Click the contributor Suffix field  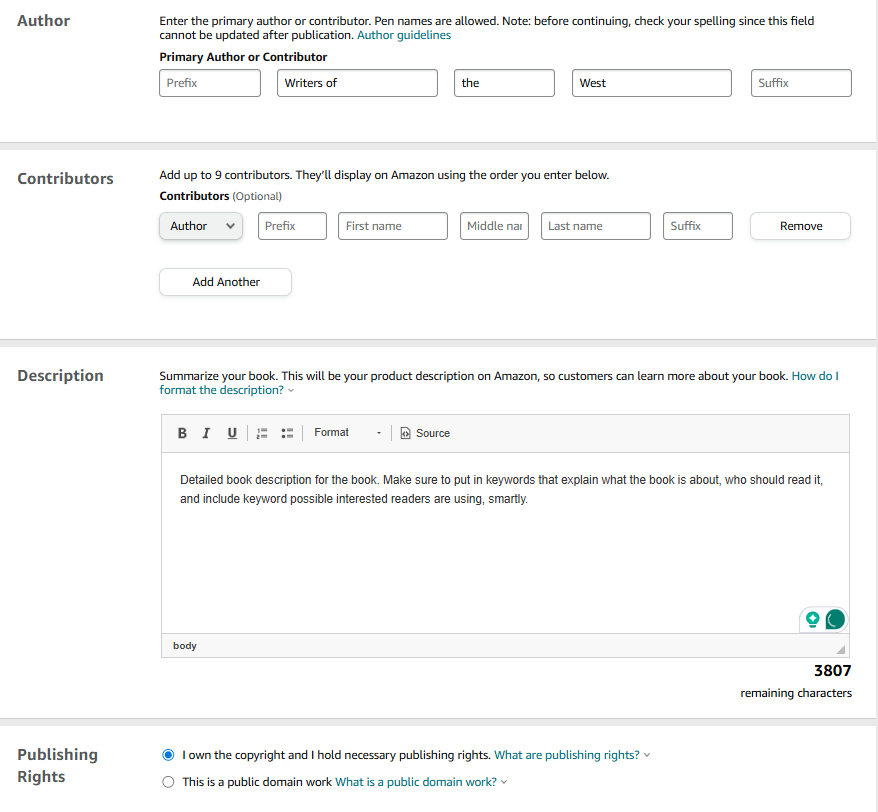[x=698, y=226]
